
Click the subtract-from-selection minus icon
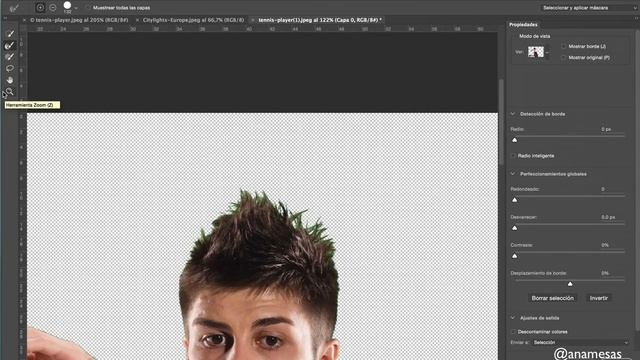pos(53,7)
